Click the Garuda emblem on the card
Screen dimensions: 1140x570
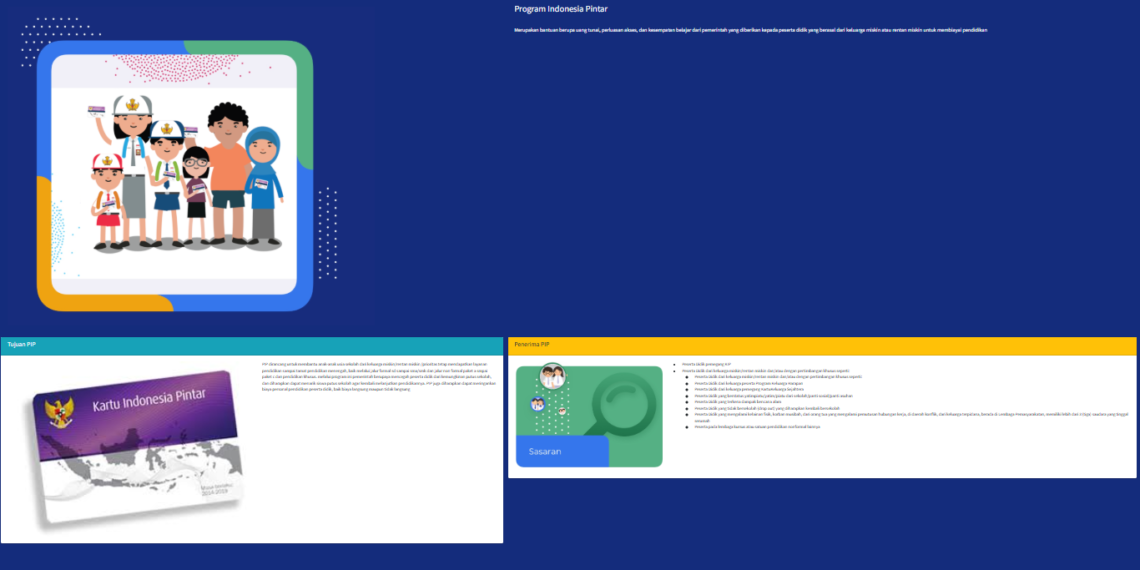point(59,413)
